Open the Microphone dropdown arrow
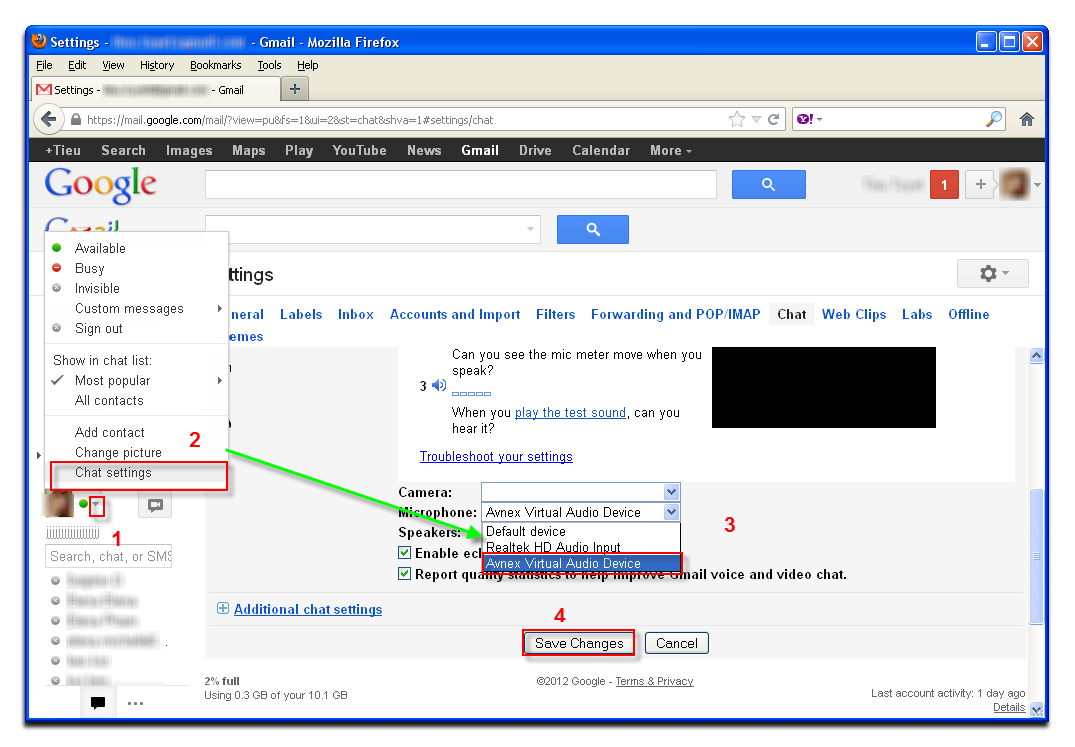This screenshot has width=1075, height=747. click(671, 512)
